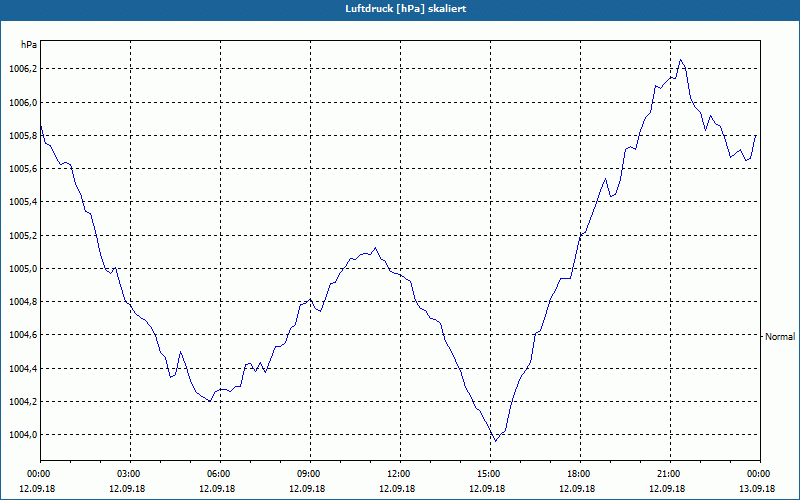The width and height of the screenshot is (800, 500).
Task: Click the 'Normal' label beside the chart
Action: click(780, 337)
